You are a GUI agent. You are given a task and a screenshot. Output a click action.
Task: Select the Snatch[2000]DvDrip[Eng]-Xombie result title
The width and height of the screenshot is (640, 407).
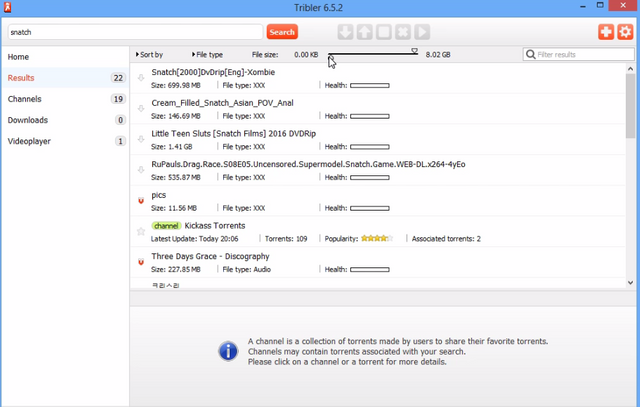pos(213,72)
